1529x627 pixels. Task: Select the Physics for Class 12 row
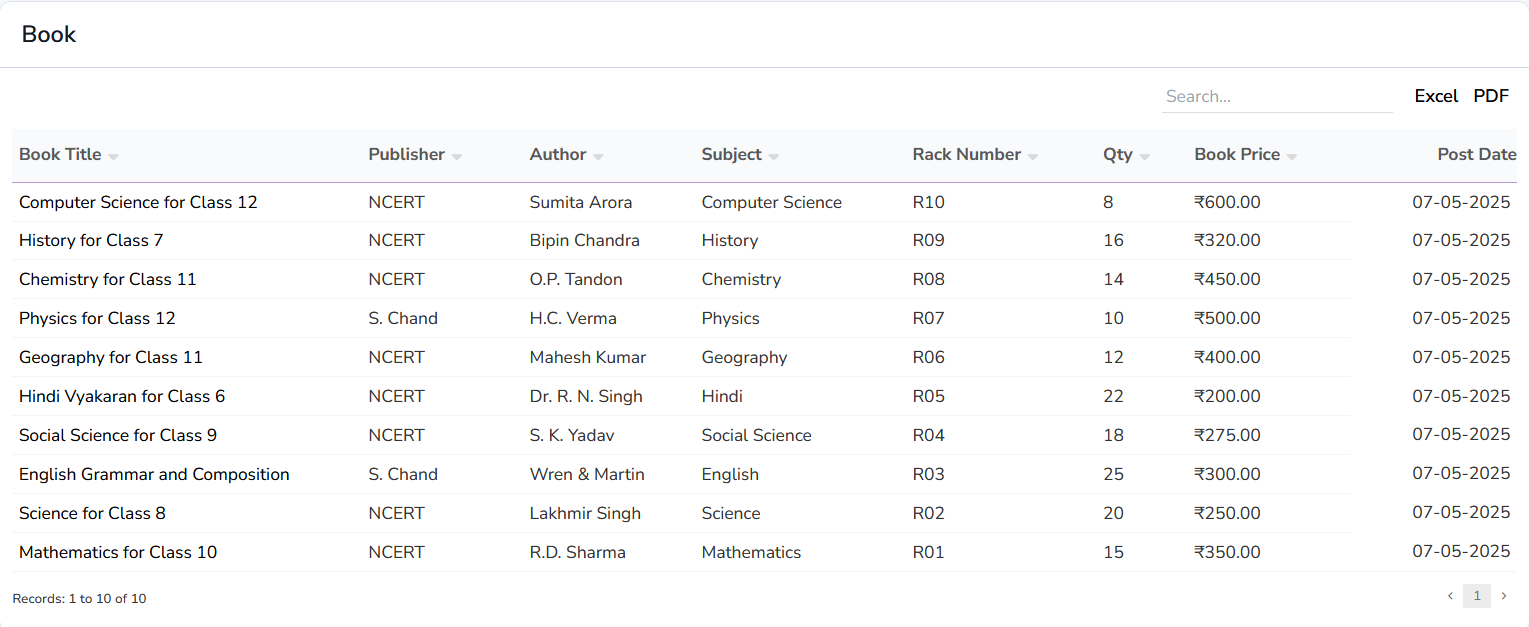[x=97, y=318]
